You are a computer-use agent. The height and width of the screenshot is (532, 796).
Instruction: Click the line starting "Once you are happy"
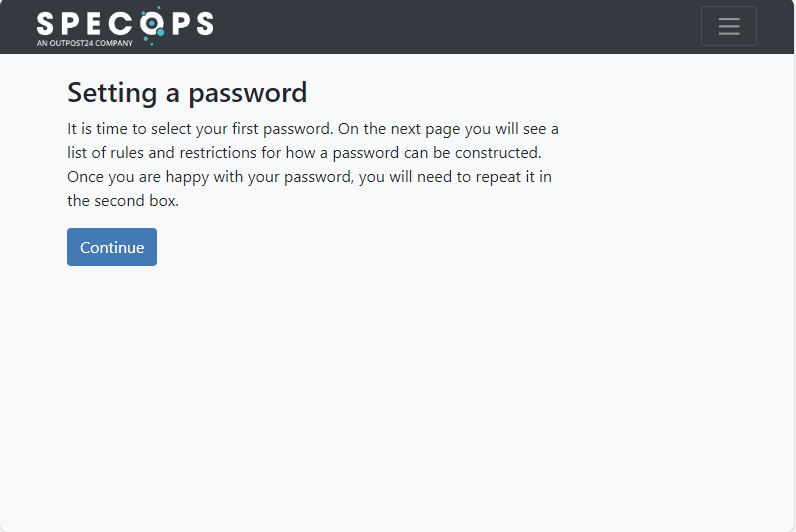click(309, 177)
